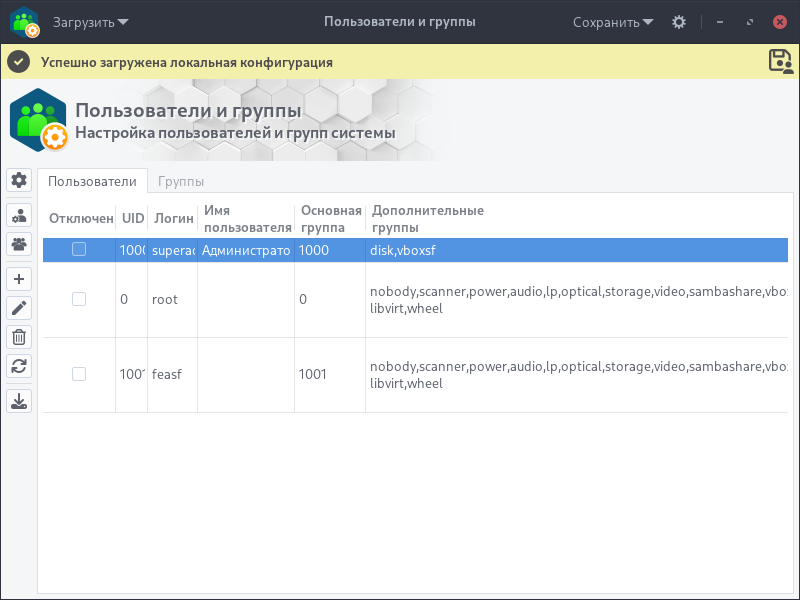
Task: Click the floppy disk icon in the yellow bar
Action: 779,61
